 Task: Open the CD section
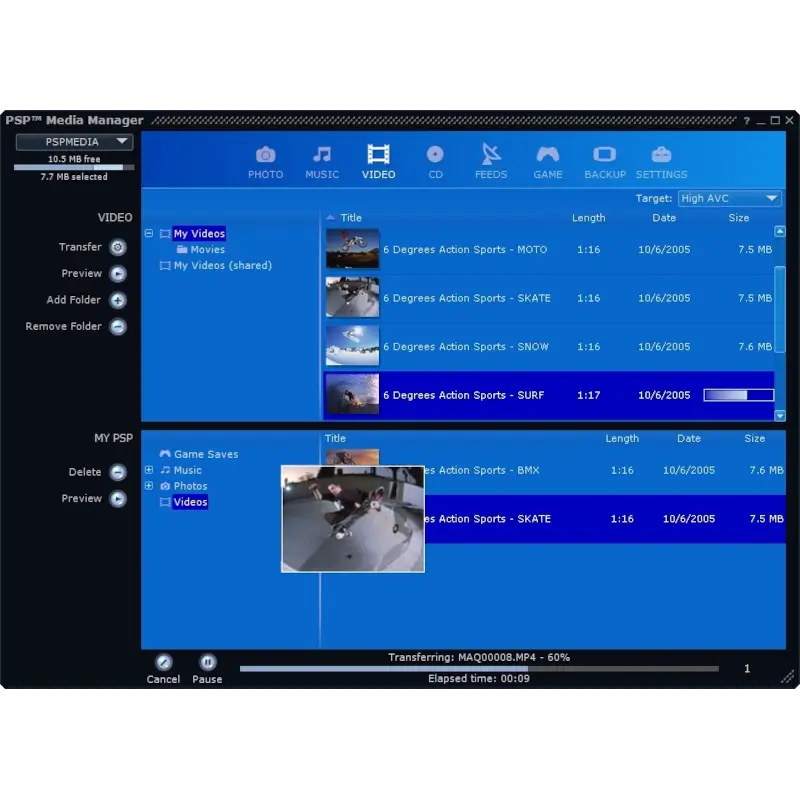(435, 155)
